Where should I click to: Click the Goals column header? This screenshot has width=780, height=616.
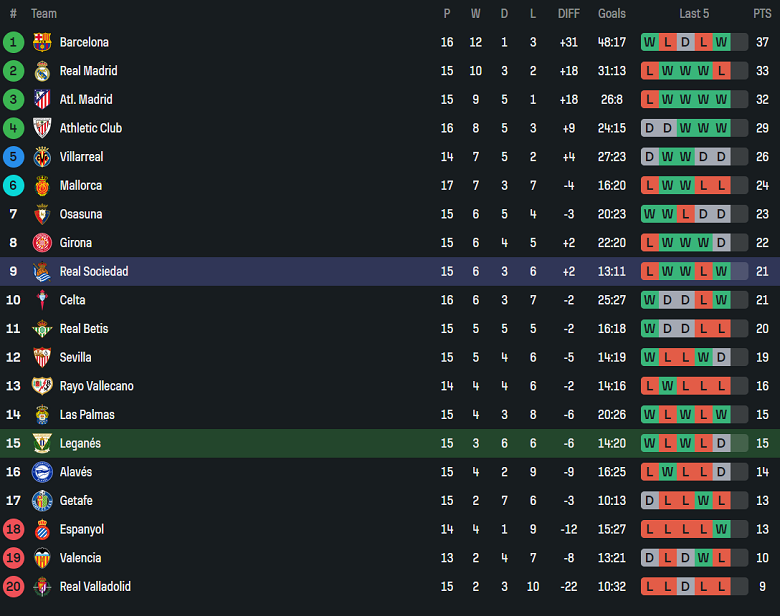(x=612, y=14)
